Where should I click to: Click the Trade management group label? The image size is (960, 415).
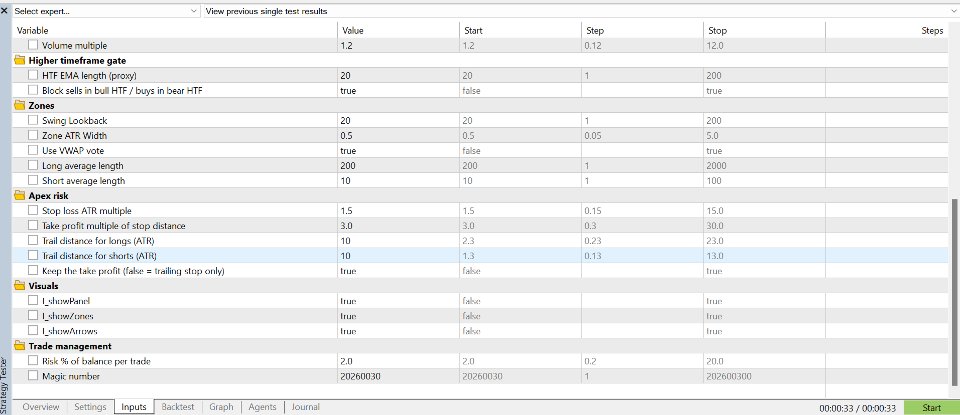click(70, 346)
